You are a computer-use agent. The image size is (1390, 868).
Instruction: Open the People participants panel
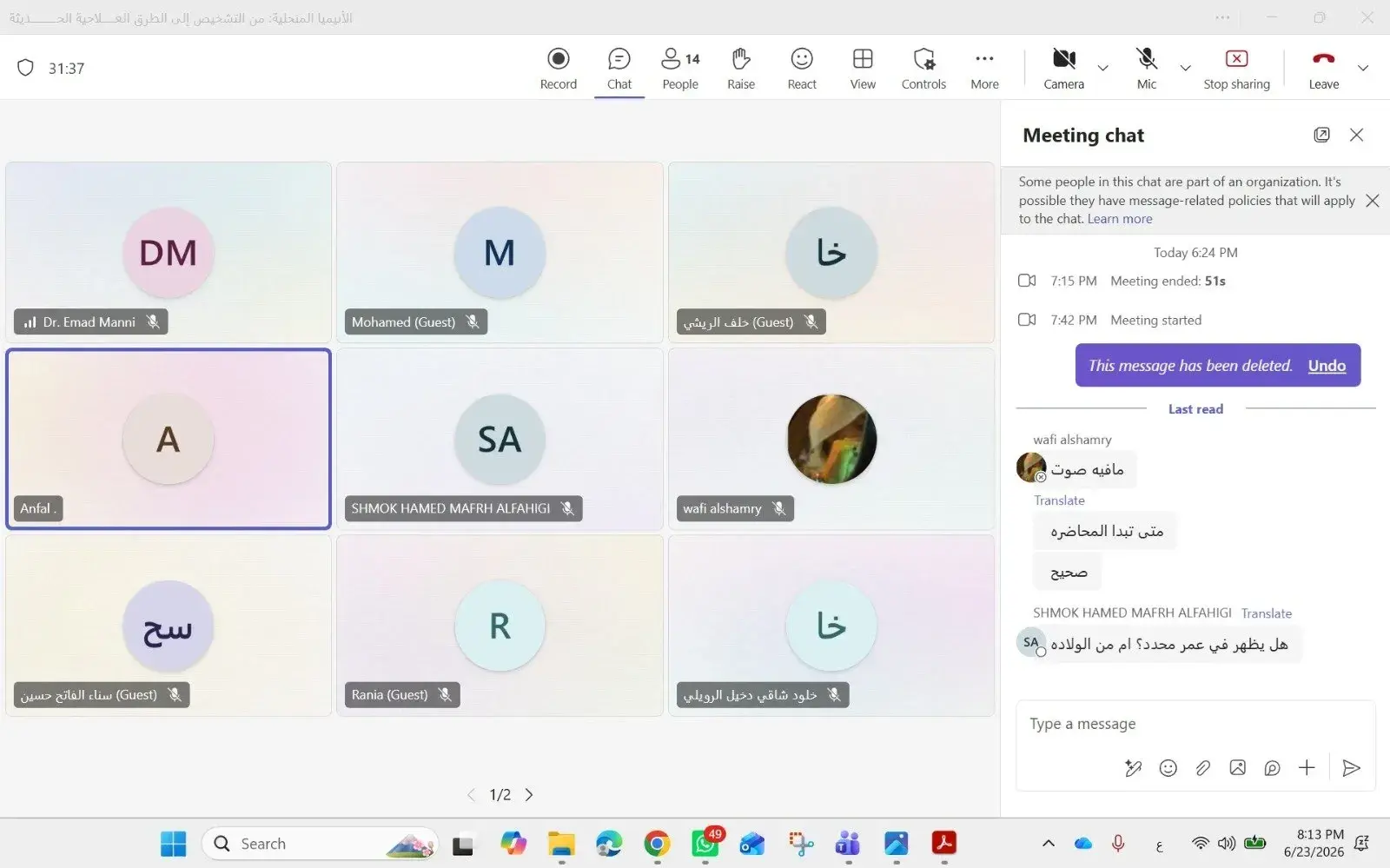pyautogui.click(x=680, y=69)
